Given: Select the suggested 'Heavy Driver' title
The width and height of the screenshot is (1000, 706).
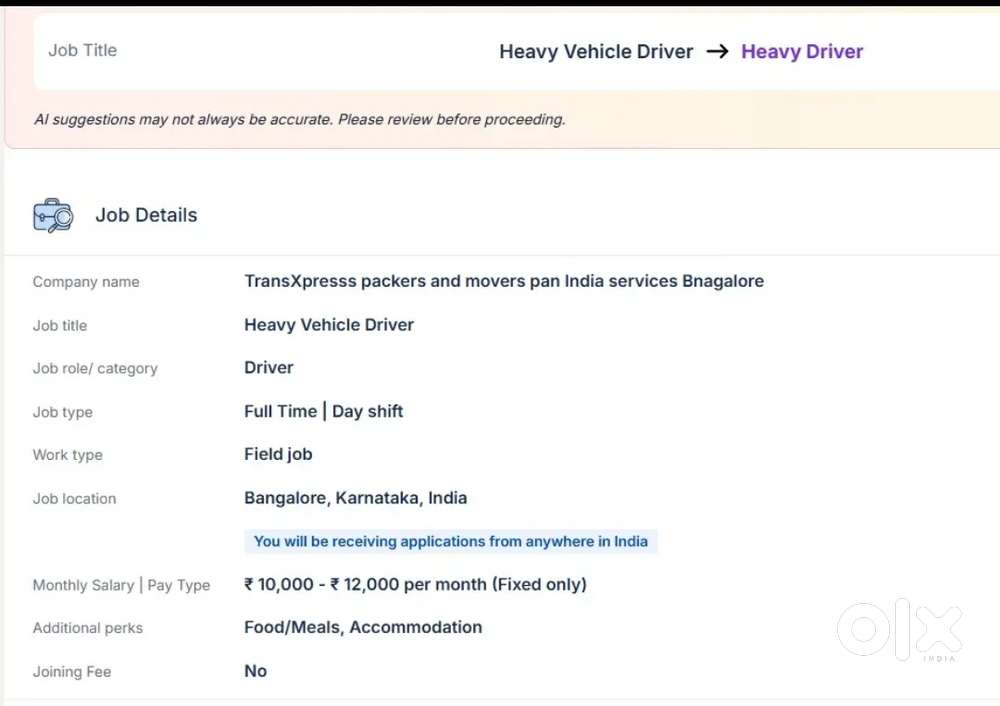Looking at the screenshot, I should pyautogui.click(x=802, y=52).
